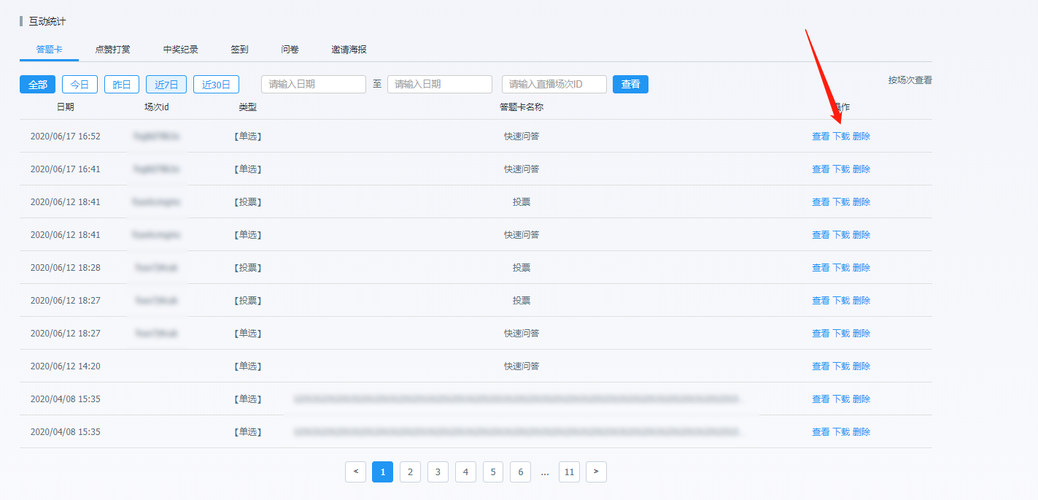The height and width of the screenshot is (500, 1038).
Task: Open the 邀请海报 tab
Action: point(349,49)
